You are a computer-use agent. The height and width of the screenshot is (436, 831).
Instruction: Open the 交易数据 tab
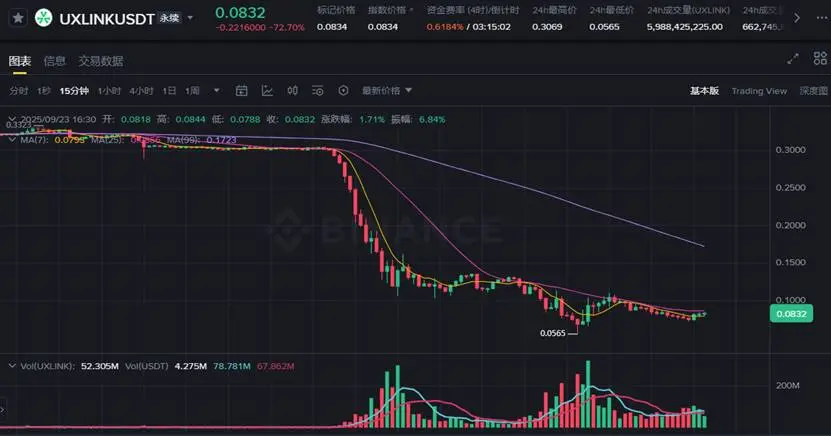[x=101, y=61]
